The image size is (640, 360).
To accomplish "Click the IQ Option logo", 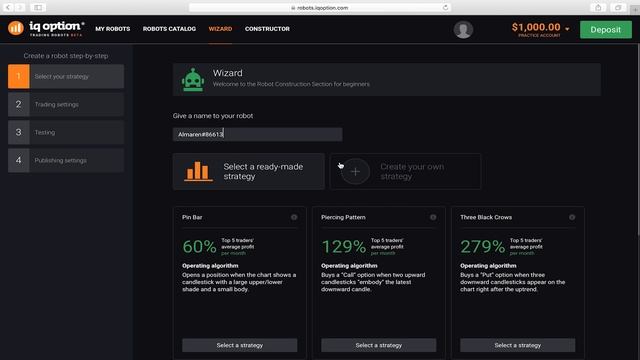I will pyautogui.click(x=46, y=29).
